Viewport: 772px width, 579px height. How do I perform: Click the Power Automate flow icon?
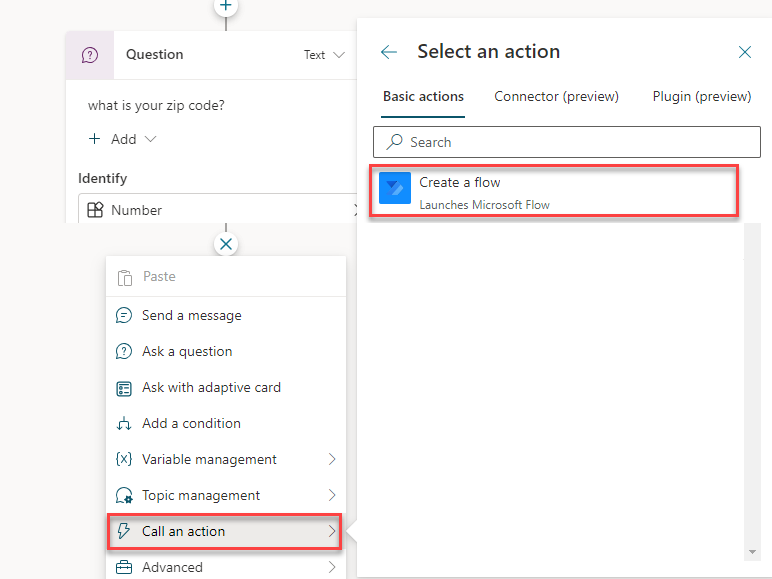coord(395,188)
